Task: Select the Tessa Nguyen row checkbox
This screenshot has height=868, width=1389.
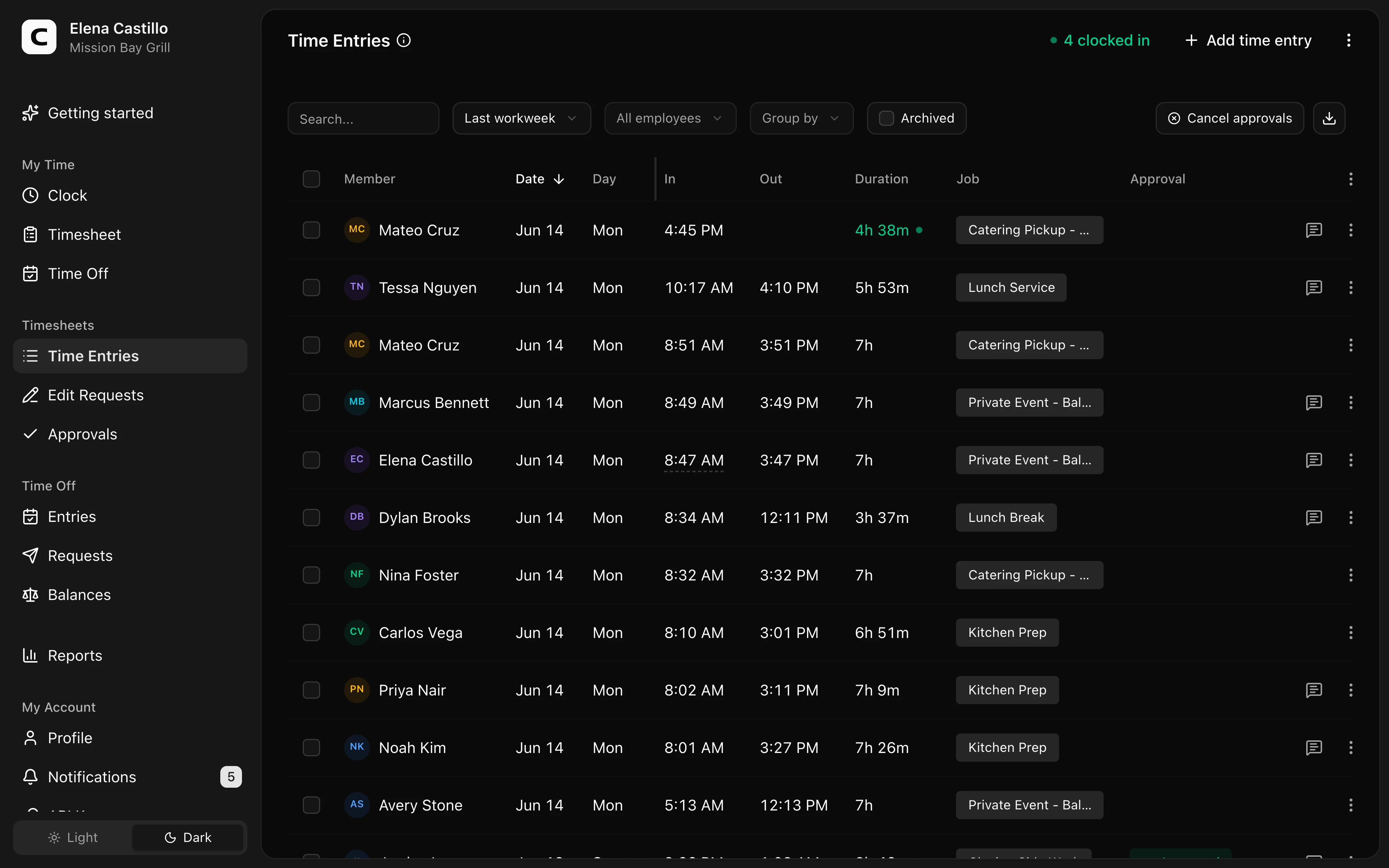Action: point(311,288)
